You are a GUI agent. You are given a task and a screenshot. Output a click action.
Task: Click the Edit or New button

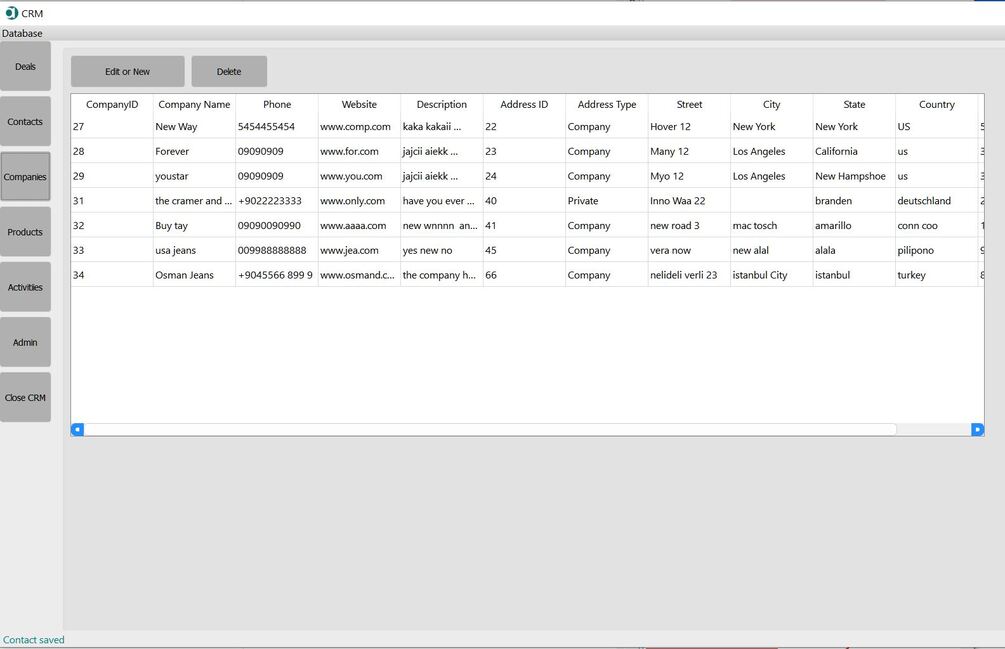[x=126, y=71]
